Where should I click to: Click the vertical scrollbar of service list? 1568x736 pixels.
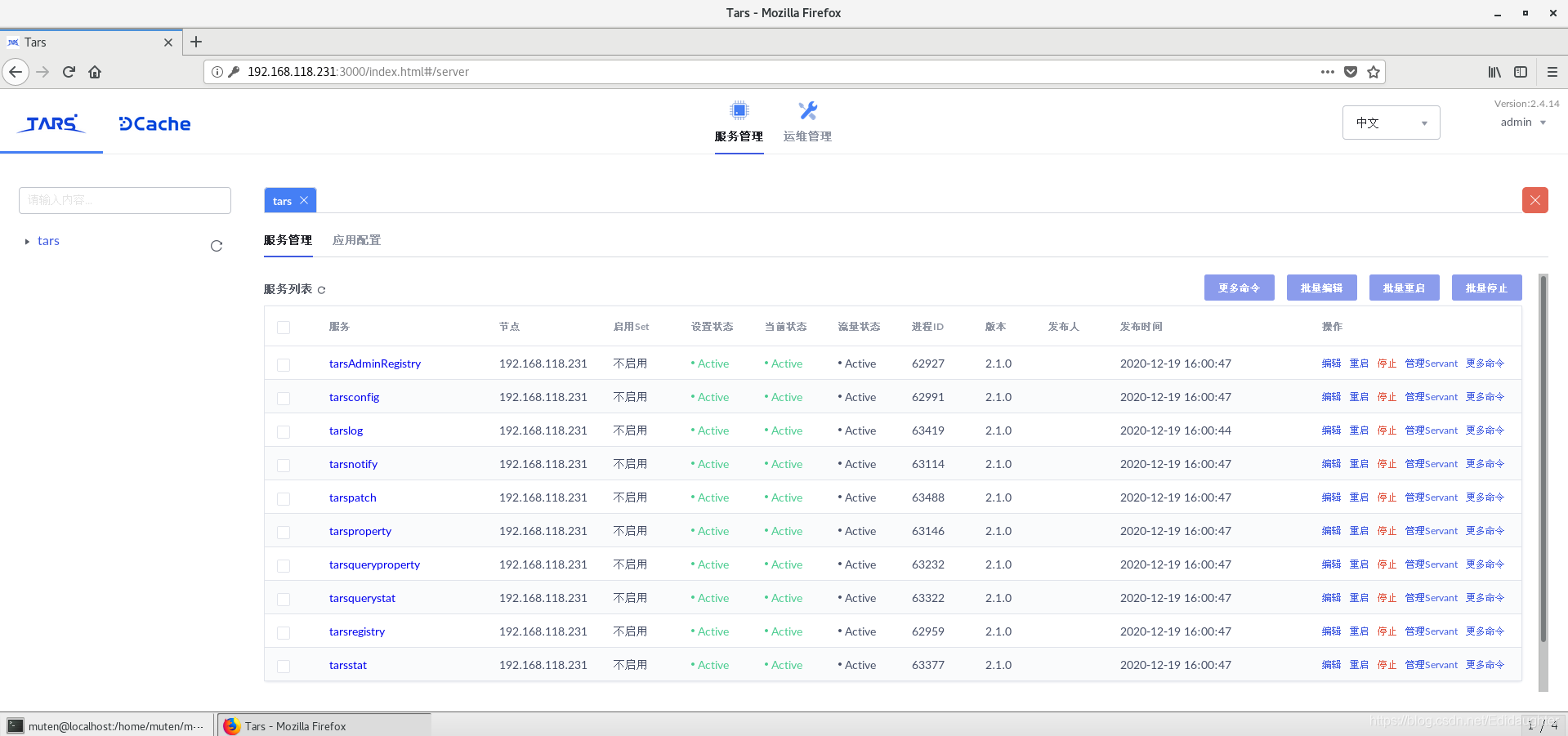(1543, 458)
